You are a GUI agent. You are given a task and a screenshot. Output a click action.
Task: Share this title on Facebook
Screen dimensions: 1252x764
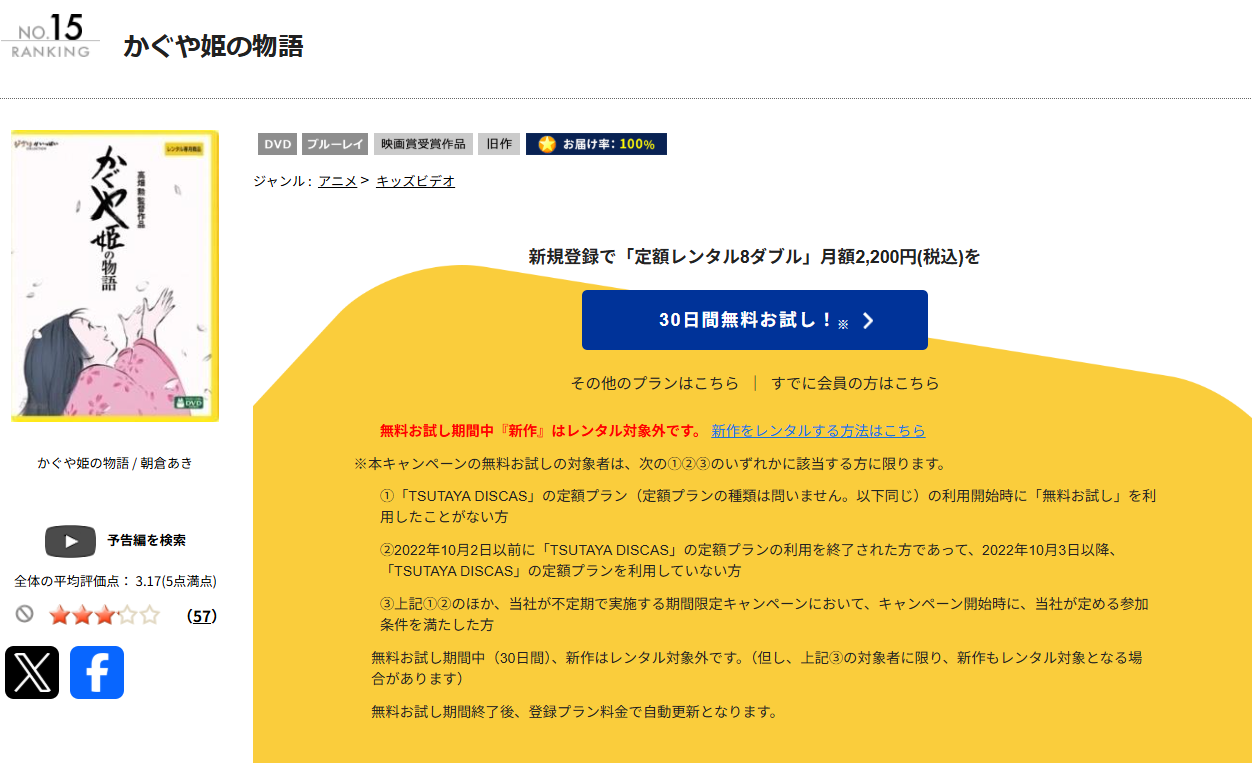(97, 672)
